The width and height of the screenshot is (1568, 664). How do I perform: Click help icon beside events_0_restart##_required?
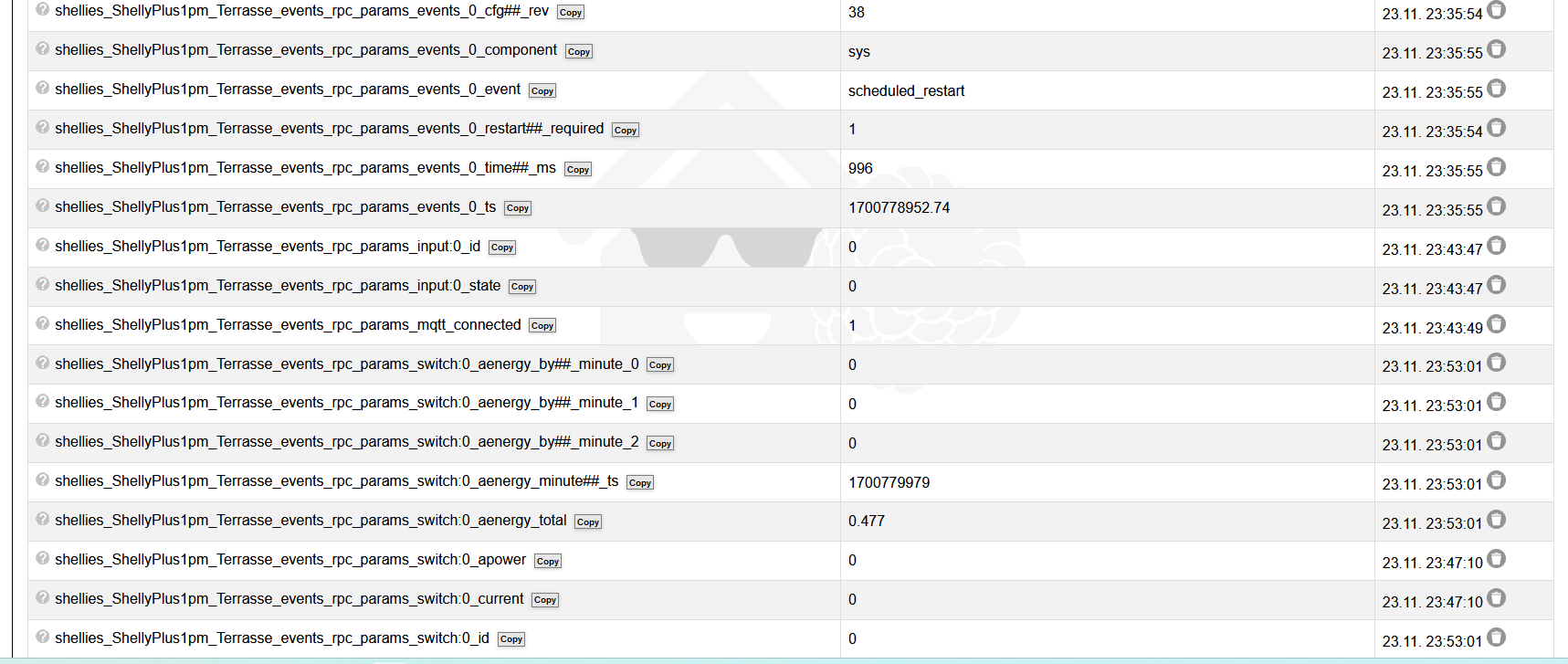(43, 127)
